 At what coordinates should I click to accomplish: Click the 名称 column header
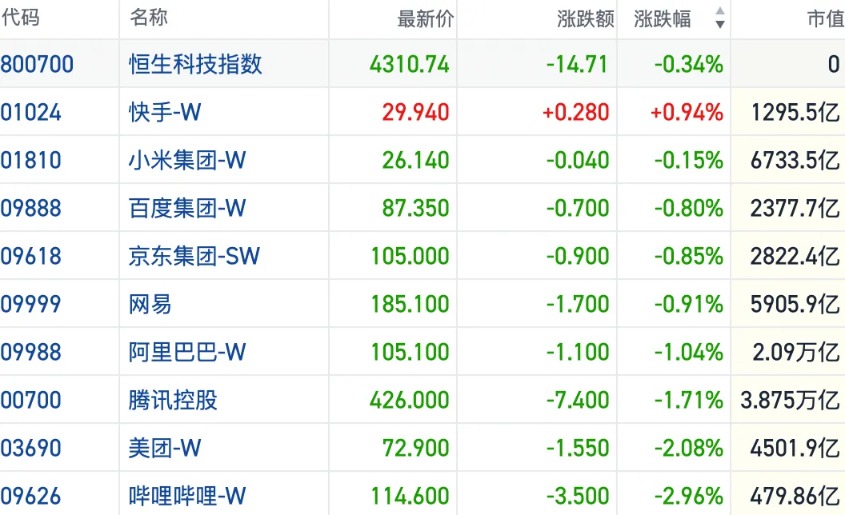point(149,17)
